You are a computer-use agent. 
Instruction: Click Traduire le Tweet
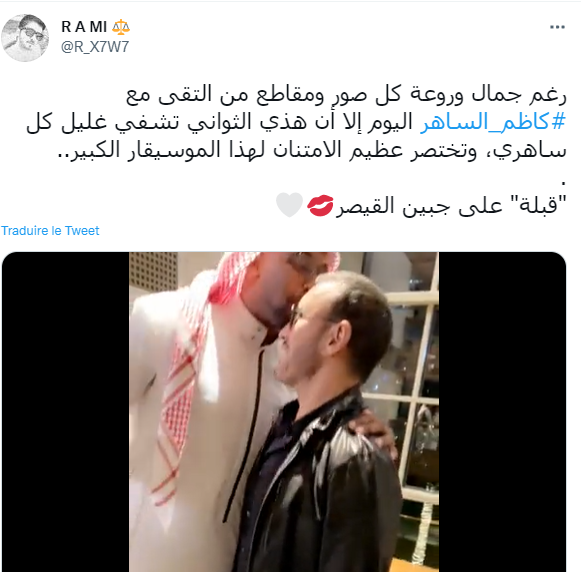(50, 231)
